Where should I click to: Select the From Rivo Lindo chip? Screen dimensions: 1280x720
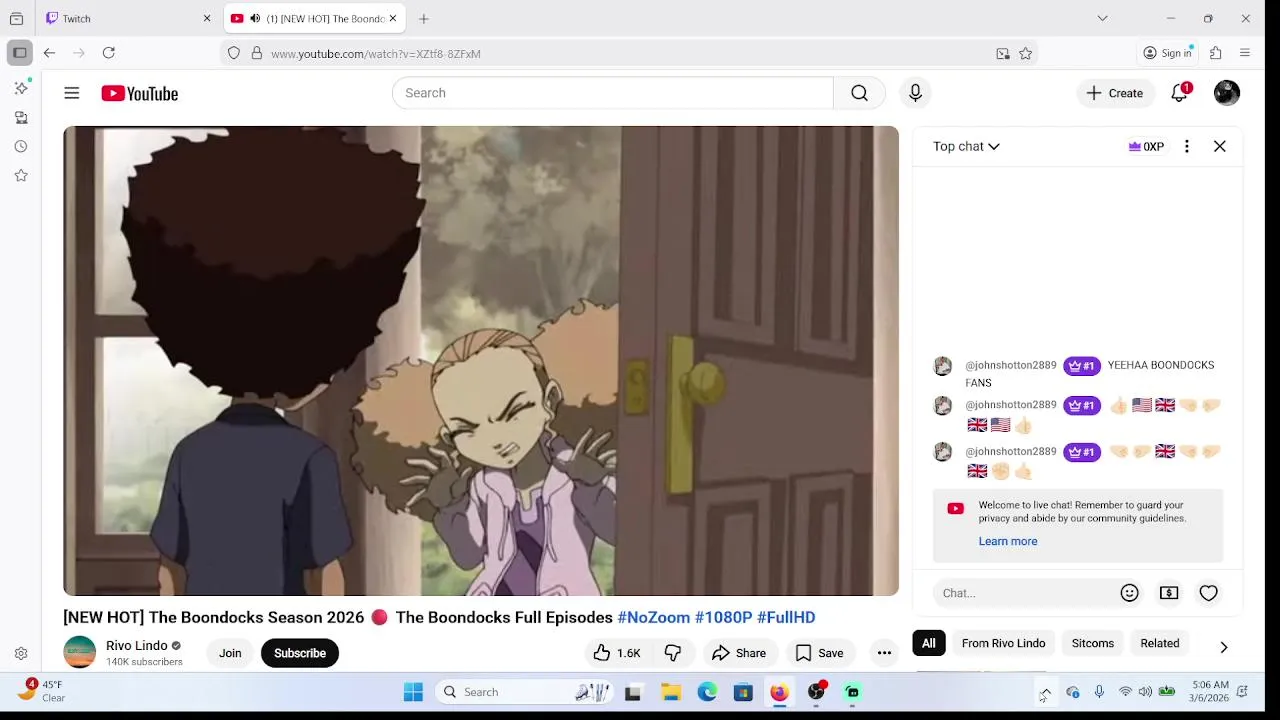pyautogui.click(x=1003, y=643)
